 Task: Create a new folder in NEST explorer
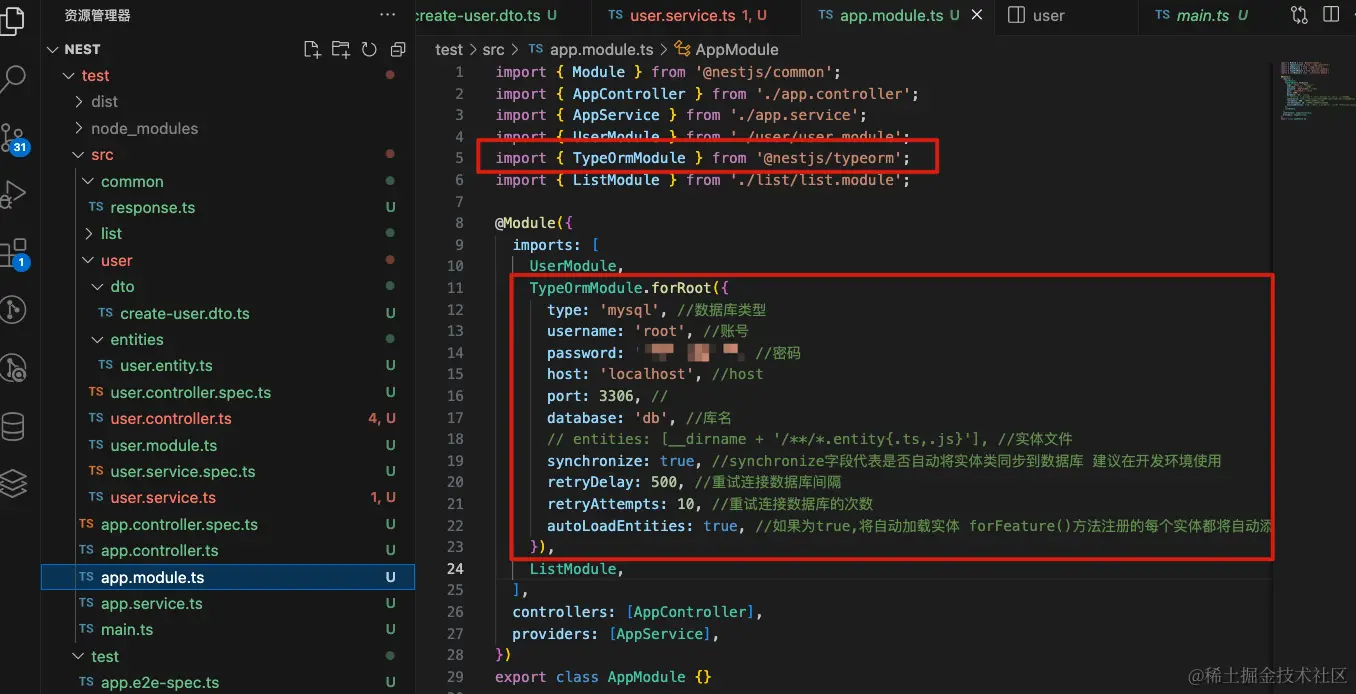[x=341, y=49]
